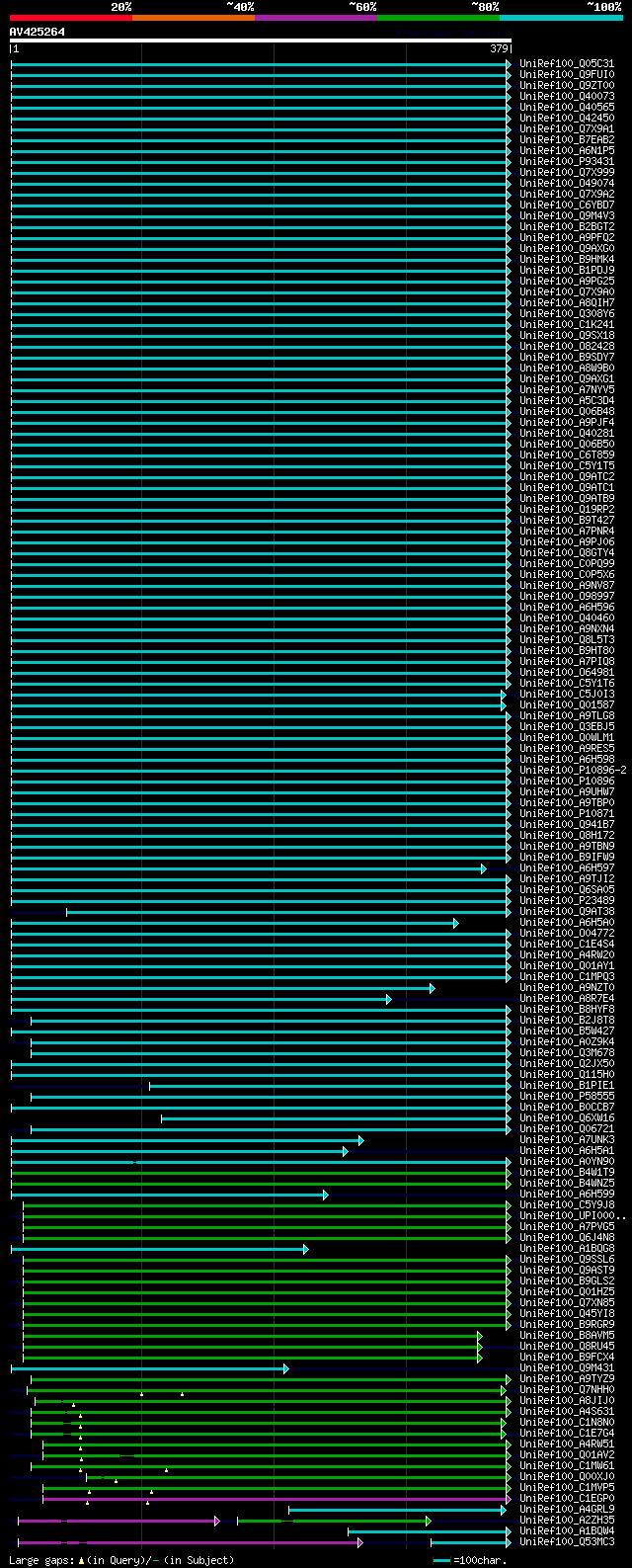Select label UniRef100_Q8H172
Viewport: 632px width, 1568px height.
pos(567,835)
